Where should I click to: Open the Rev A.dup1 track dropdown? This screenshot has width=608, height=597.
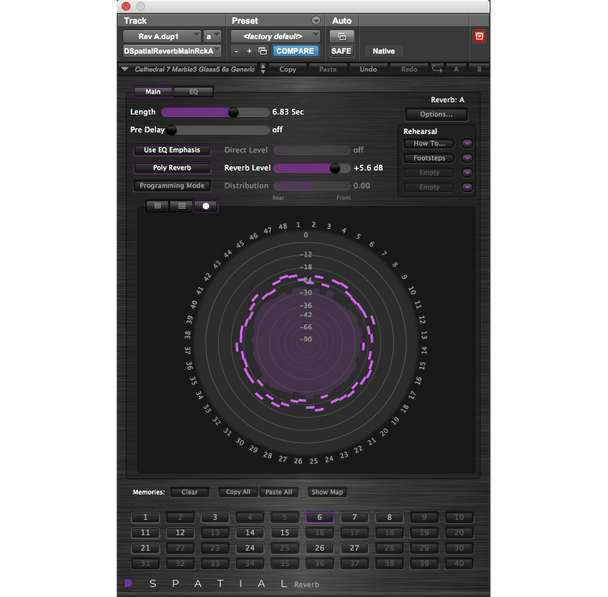pos(161,35)
